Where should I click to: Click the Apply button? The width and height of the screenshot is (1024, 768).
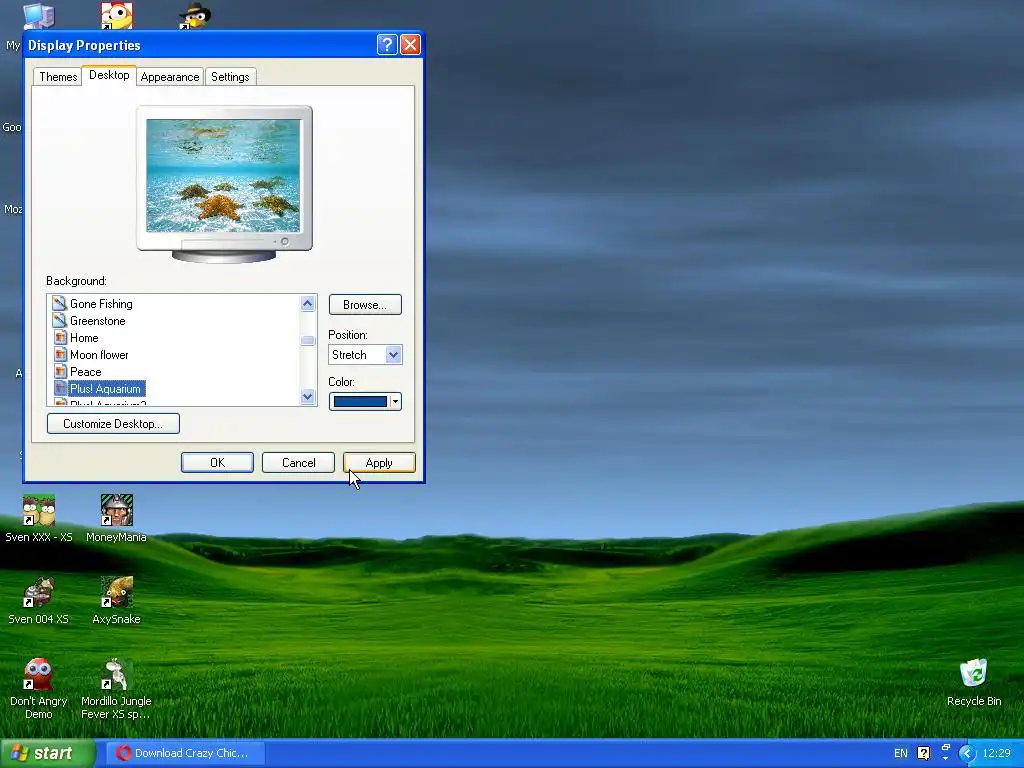pos(379,462)
